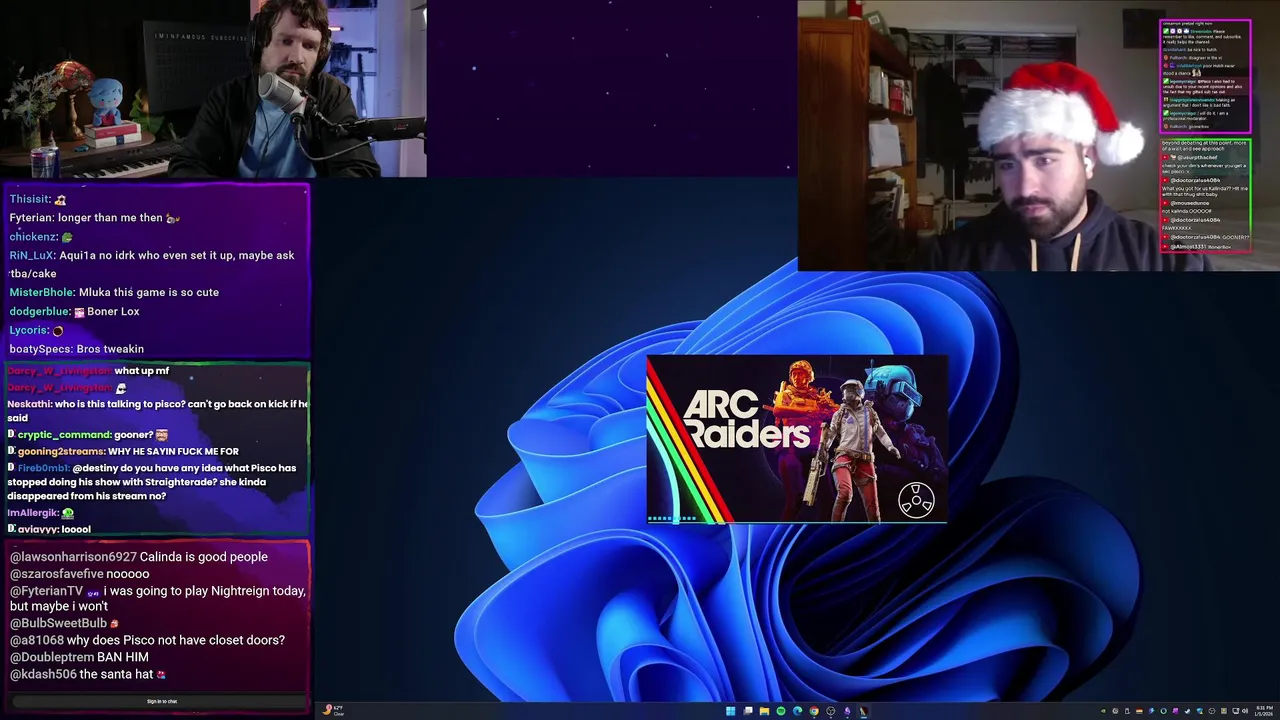Open network settings tray icon
Viewport: 1280px width, 720px height.
coord(1235,711)
